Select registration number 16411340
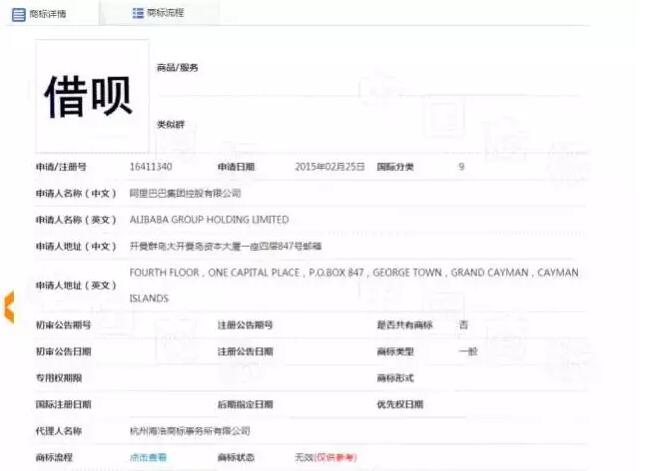The image size is (657, 471). click(151, 167)
